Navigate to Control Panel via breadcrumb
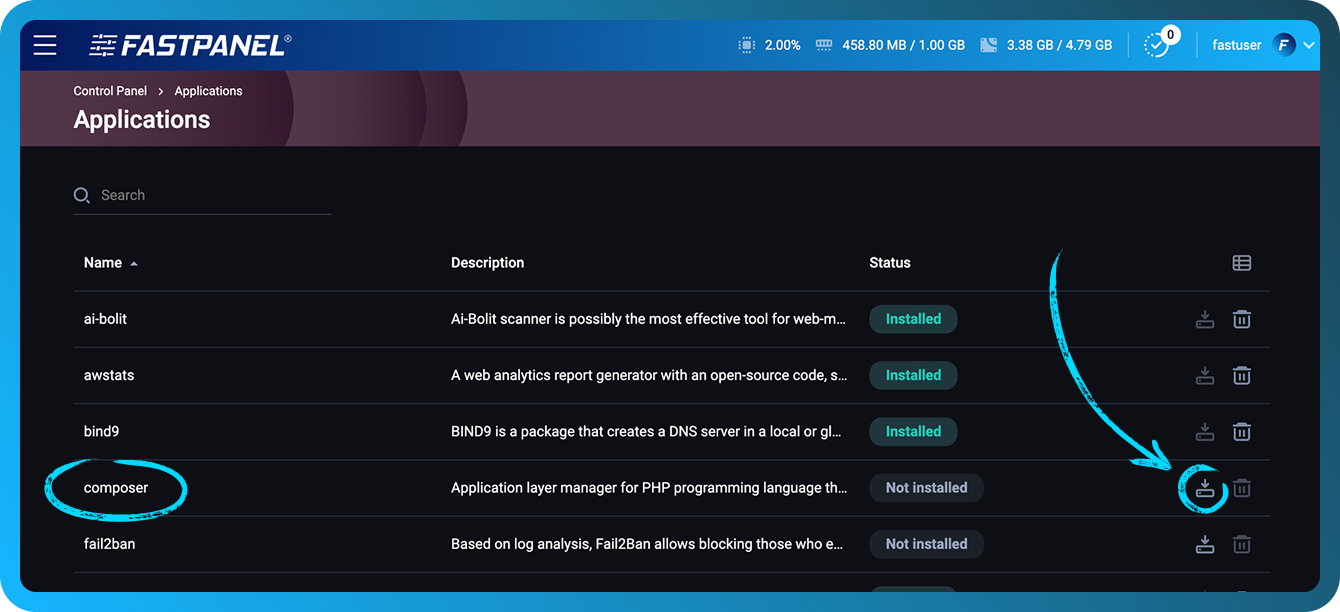This screenshot has width=1340, height=612. [x=110, y=90]
